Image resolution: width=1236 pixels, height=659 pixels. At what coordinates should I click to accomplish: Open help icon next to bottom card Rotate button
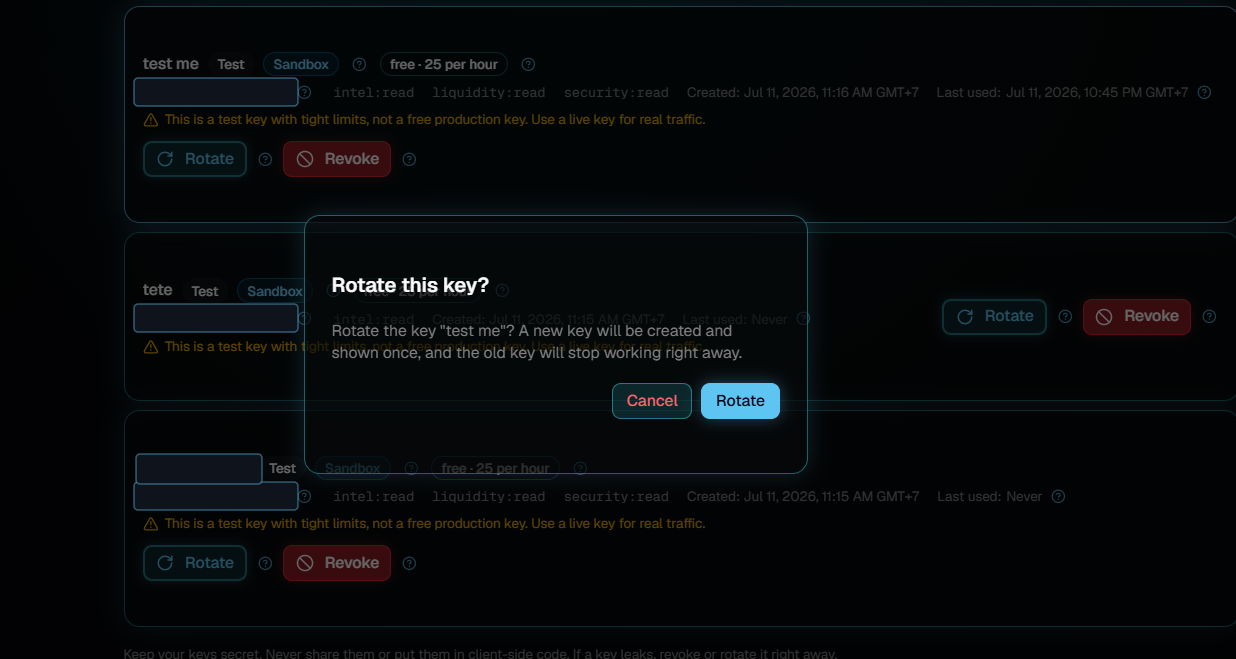tap(265, 563)
